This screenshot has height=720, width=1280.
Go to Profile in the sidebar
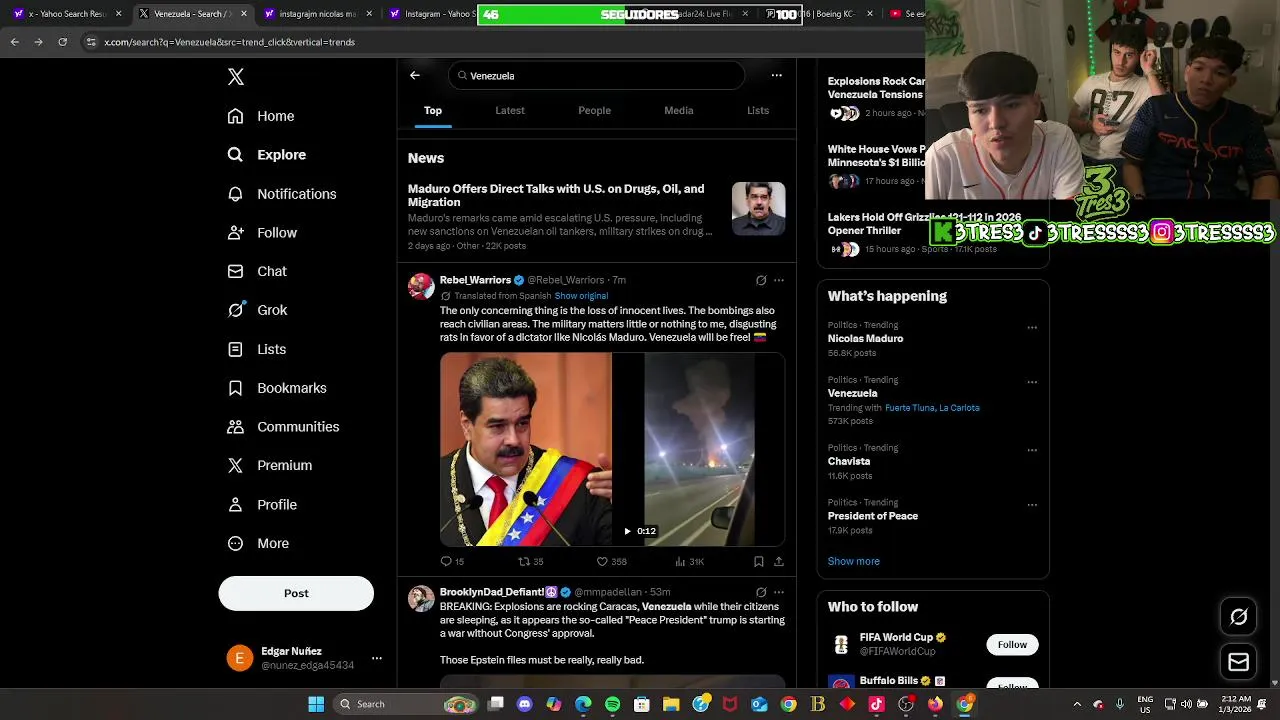click(x=262, y=504)
